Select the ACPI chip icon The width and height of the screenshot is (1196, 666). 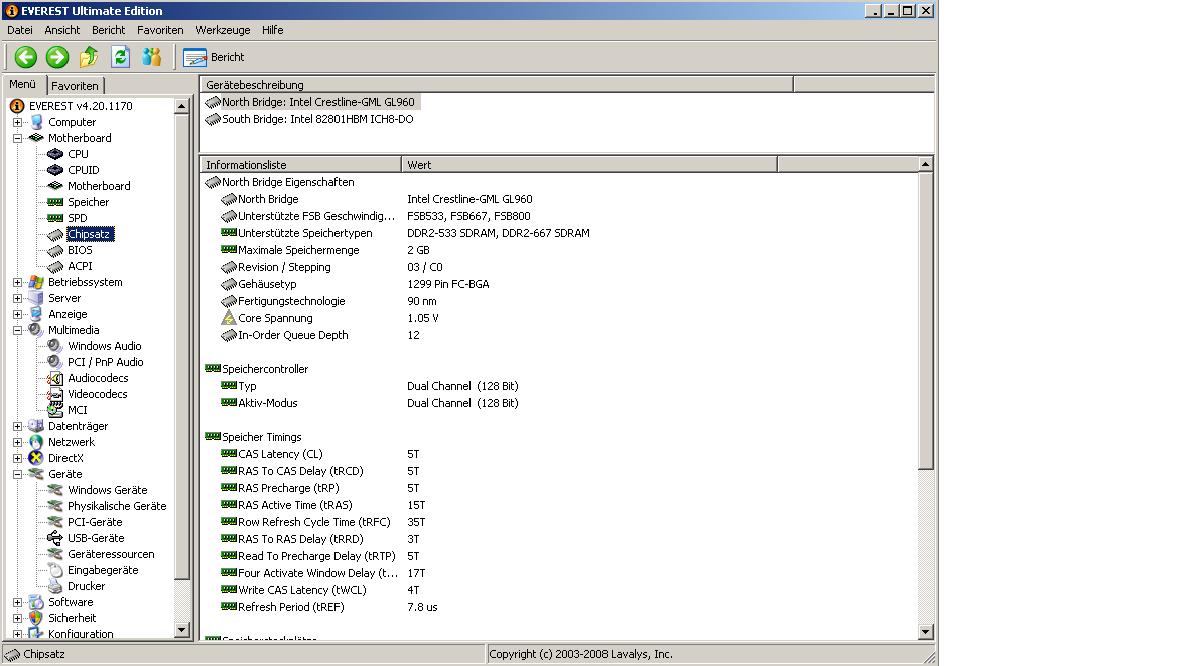tap(55, 266)
